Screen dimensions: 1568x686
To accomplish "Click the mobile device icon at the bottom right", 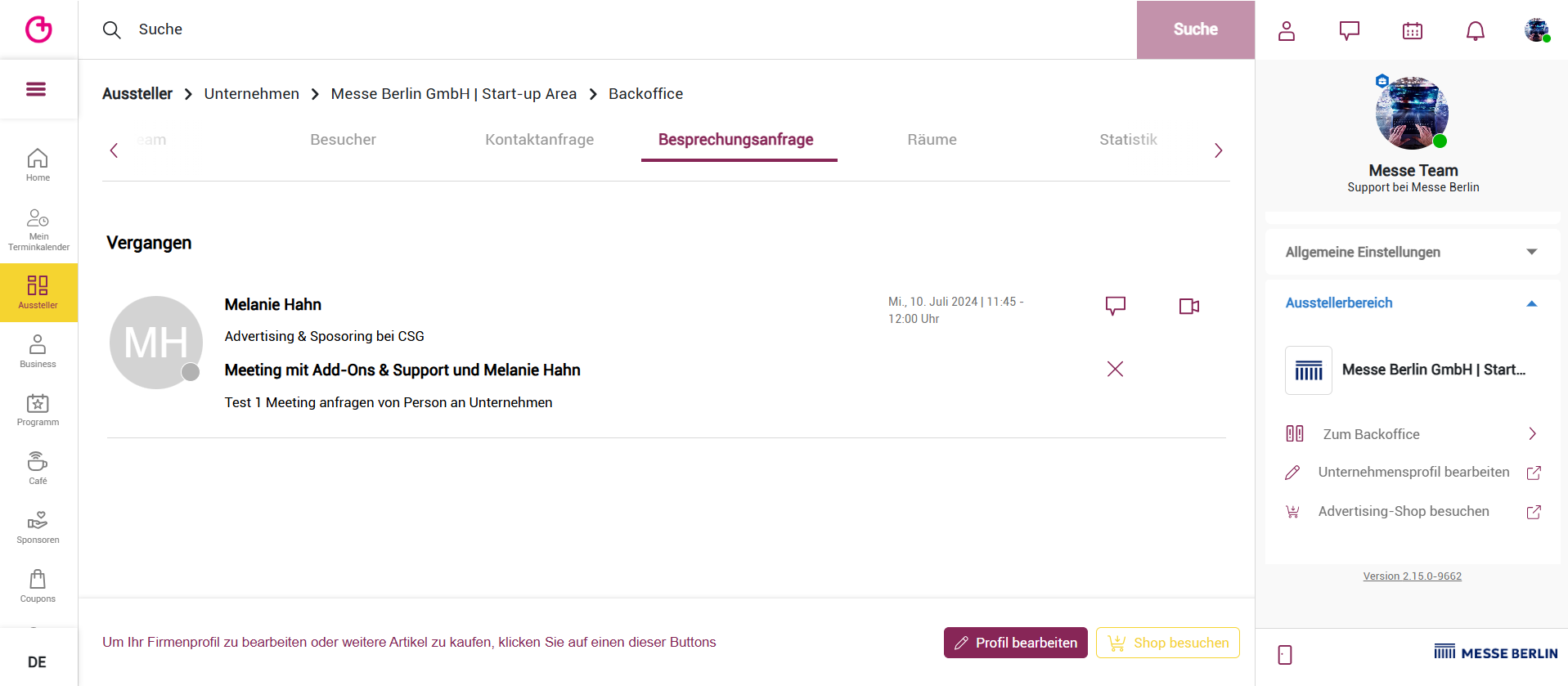I will point(1285,655).
